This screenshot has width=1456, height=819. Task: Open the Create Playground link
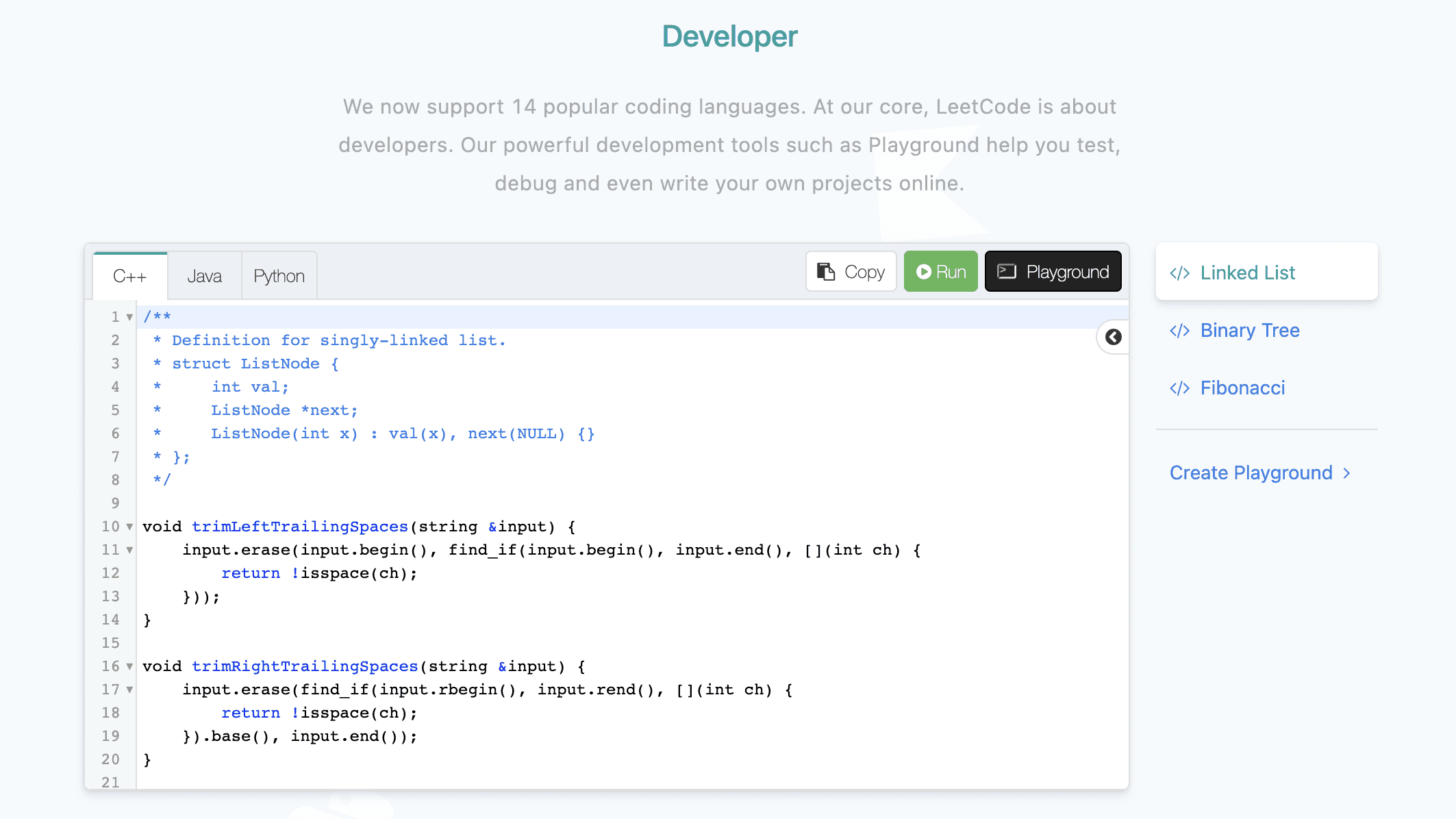click(1251, 473)
